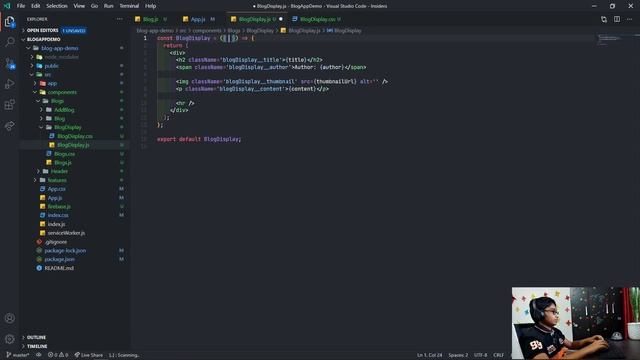Expand the features folder
The height and width of the screenshot is (360, 640).
point(57,180)
